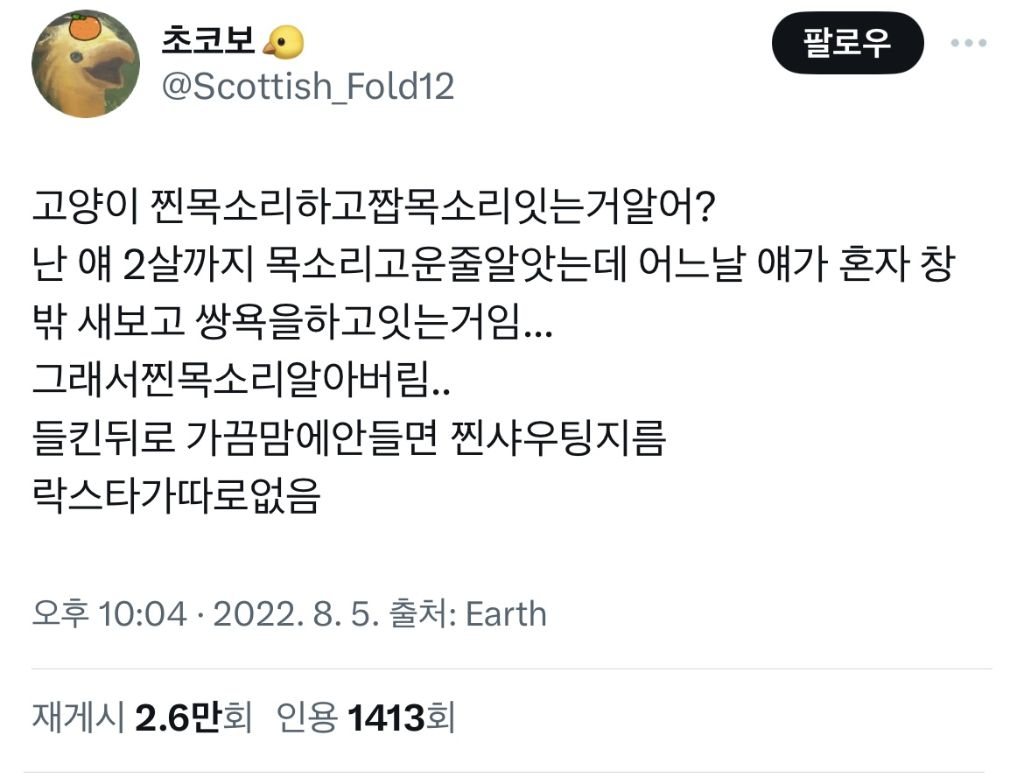Open the @Scottish_Fold12 handle link
This screenshot has height=784, width=1024.
[x=307, y=86]
